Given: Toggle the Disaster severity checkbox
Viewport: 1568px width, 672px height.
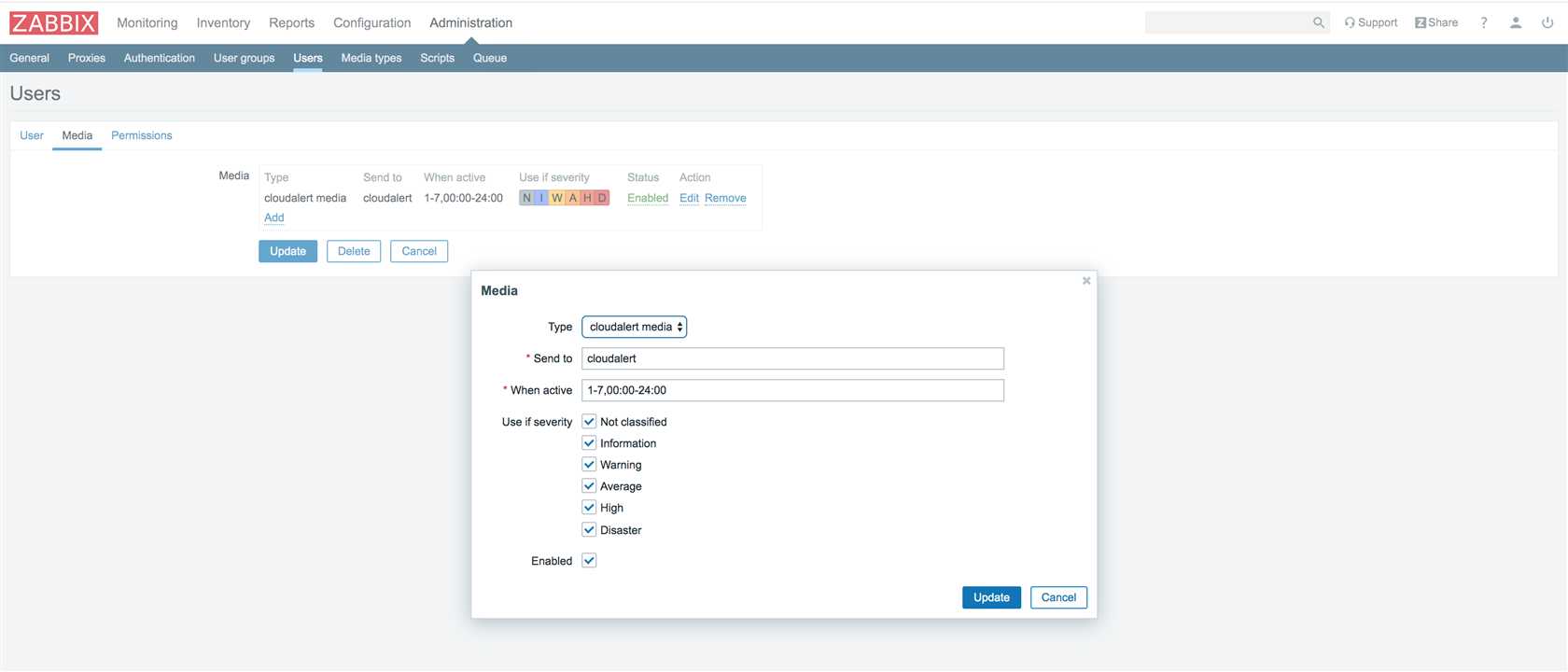Looking at the screenshot, I should (589, 530).
